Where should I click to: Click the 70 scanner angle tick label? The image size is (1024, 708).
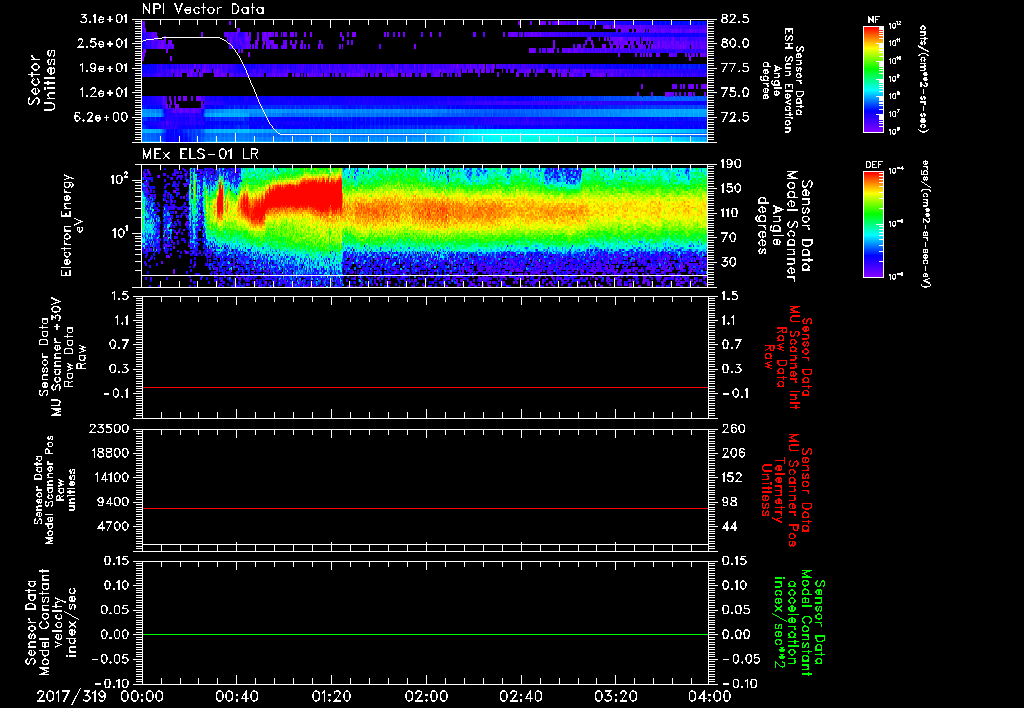point(728,238)
